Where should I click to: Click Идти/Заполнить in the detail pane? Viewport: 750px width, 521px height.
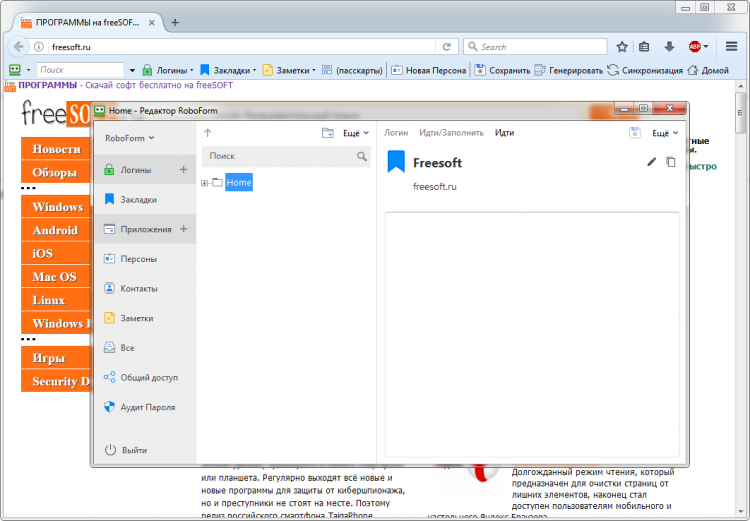tap(452, 133)
